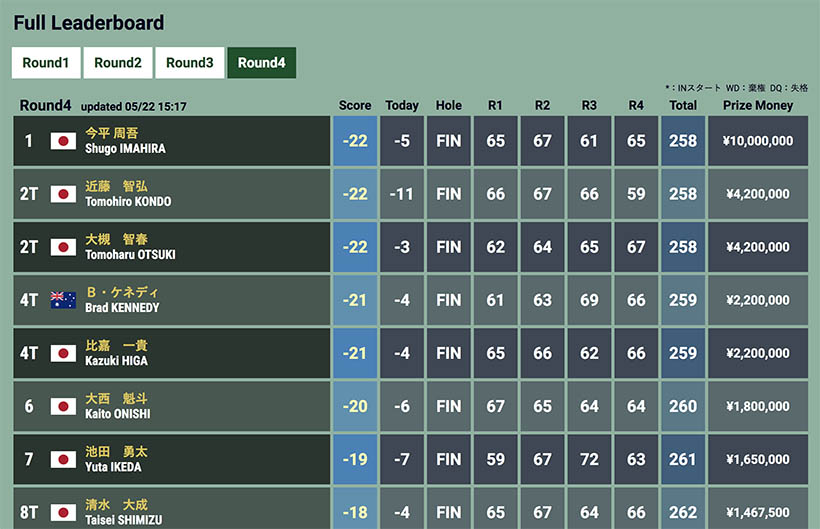
Task: Click Tomohiro Kondo's Japan flag icon
Action: [x=64, y=194]
